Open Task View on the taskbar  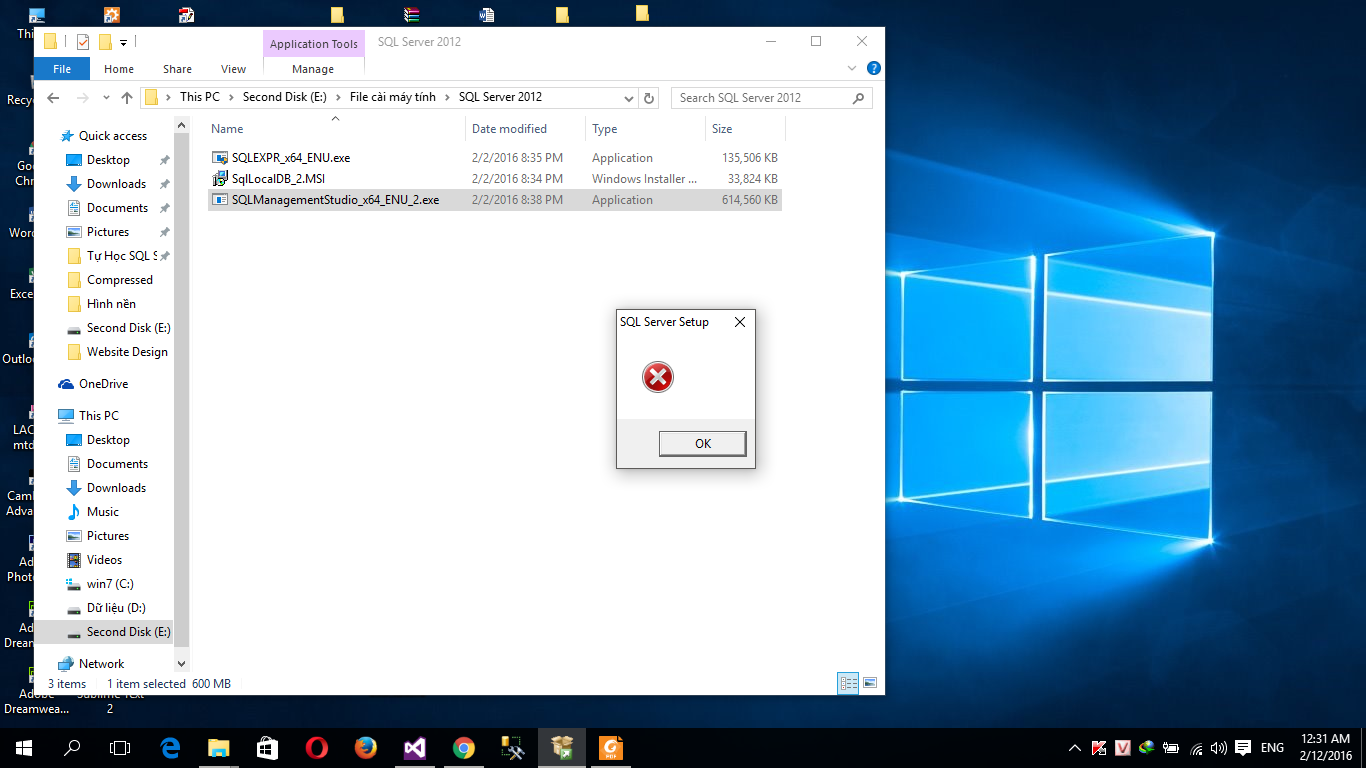coord(120,748)
